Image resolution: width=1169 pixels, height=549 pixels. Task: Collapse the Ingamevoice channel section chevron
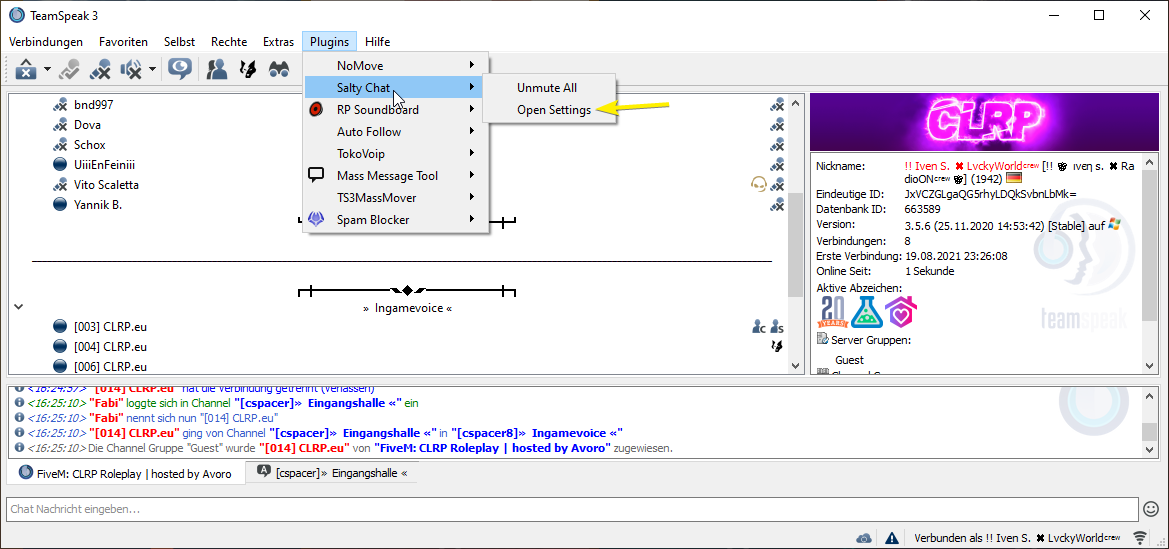pyautogui.click(x=18, y=307)
